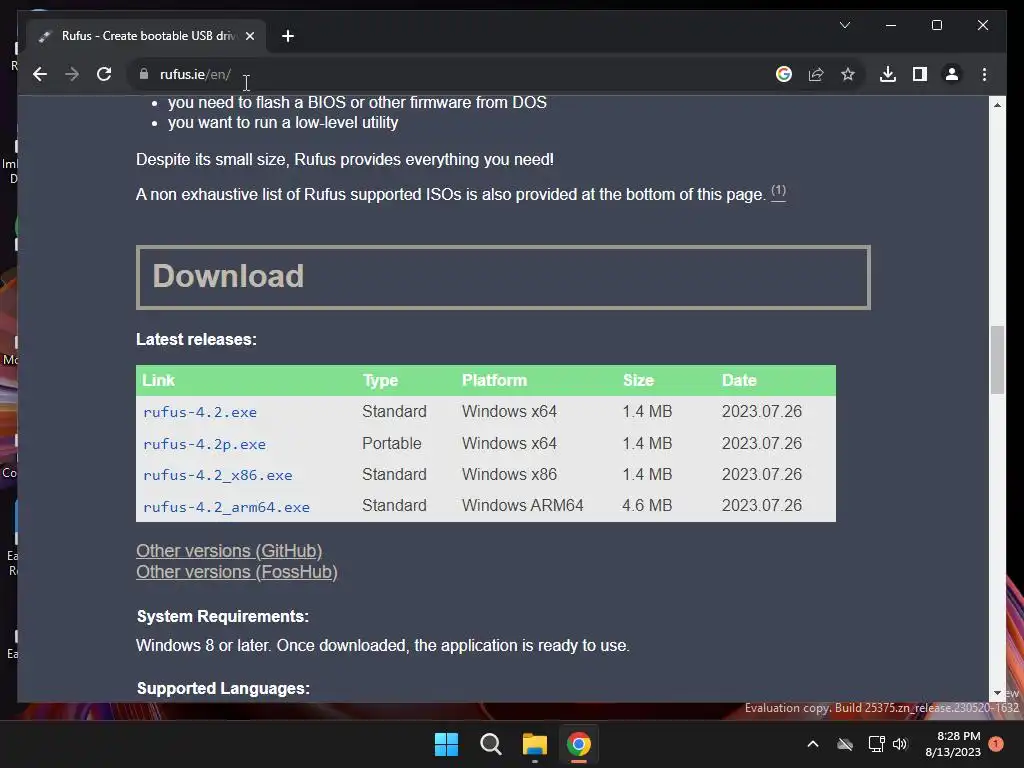Click the Latest releases label
Screen dimensions: 1024x768
coord(197,340)
